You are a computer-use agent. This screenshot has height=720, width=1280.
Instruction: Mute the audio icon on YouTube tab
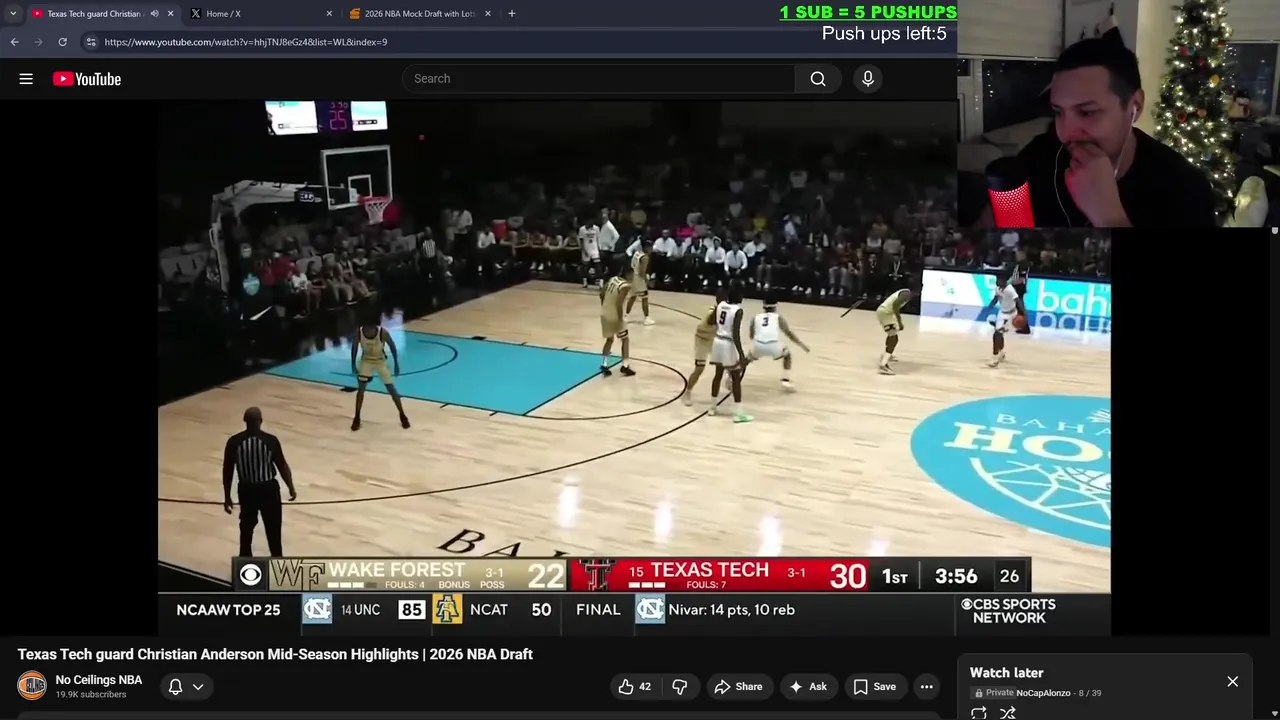154,14
